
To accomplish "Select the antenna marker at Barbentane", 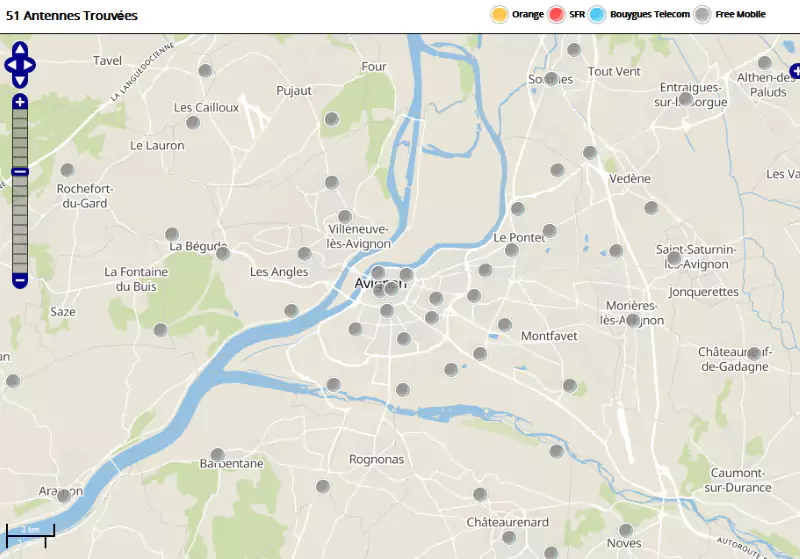I will (218, 455).
